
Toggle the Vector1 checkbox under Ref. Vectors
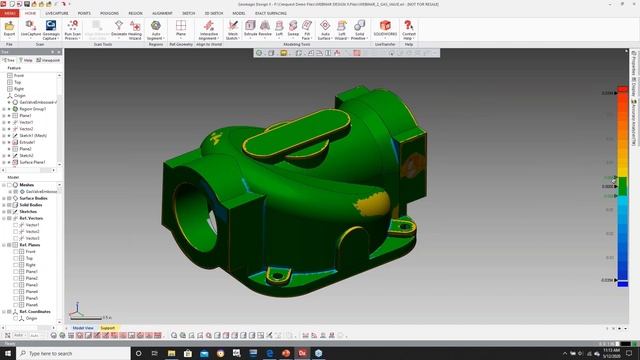(16, 225)
